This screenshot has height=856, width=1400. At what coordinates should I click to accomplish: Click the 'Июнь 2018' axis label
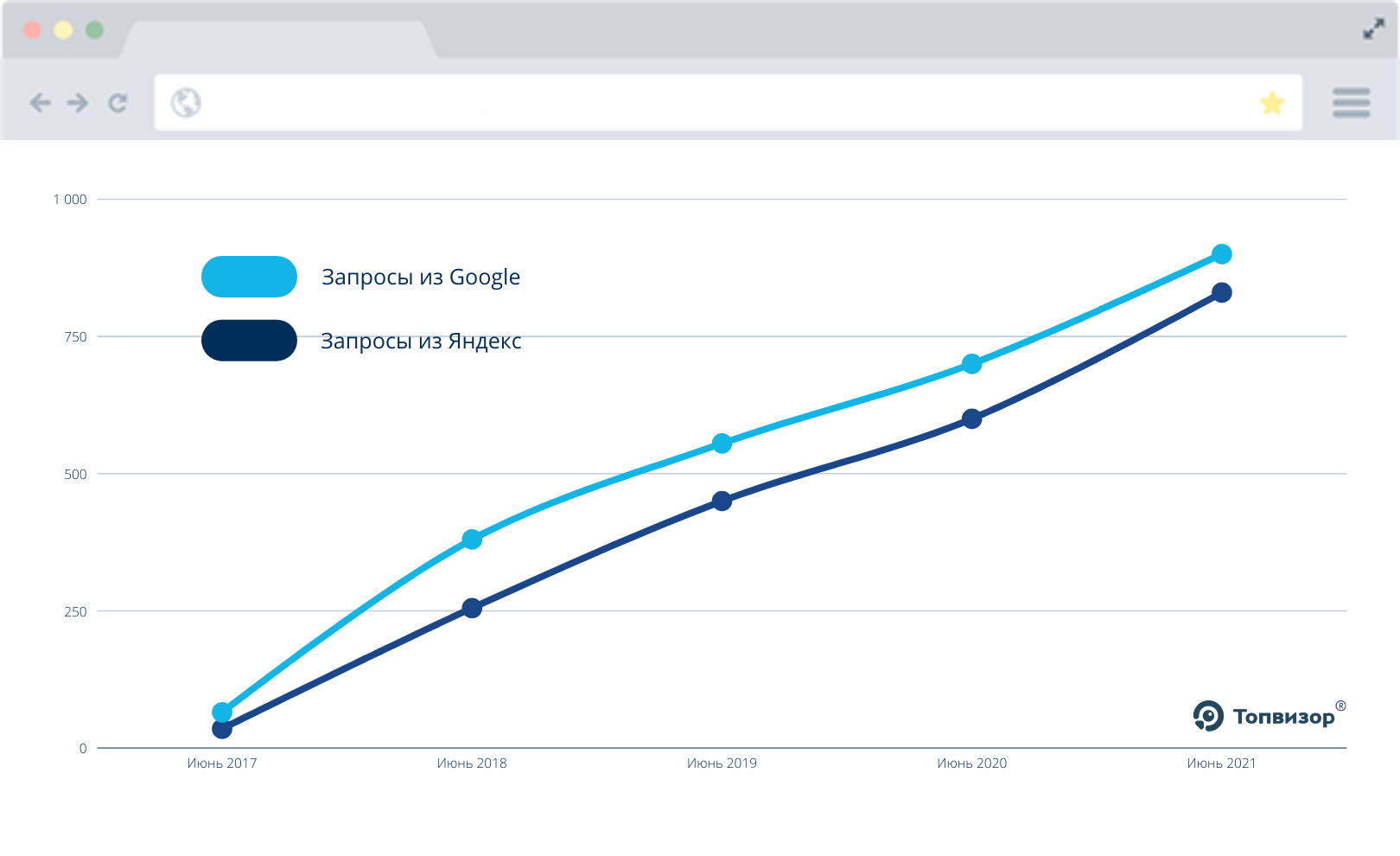472,763
